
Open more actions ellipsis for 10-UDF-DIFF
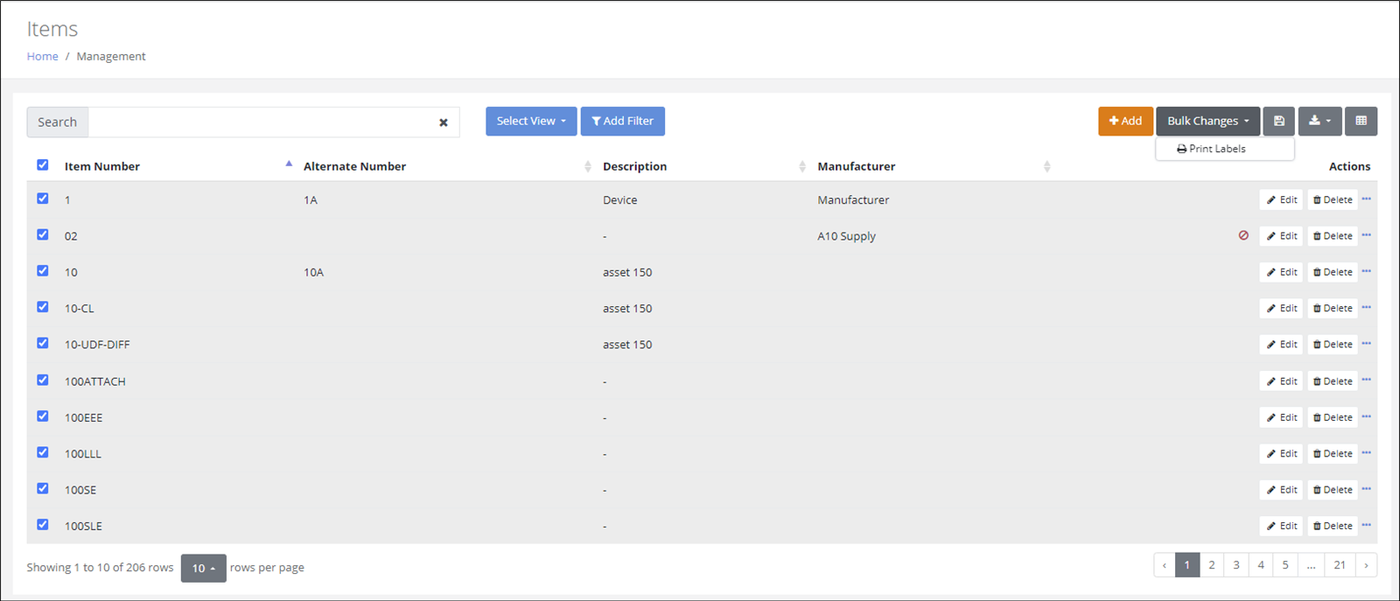[x=1366, y=343]
